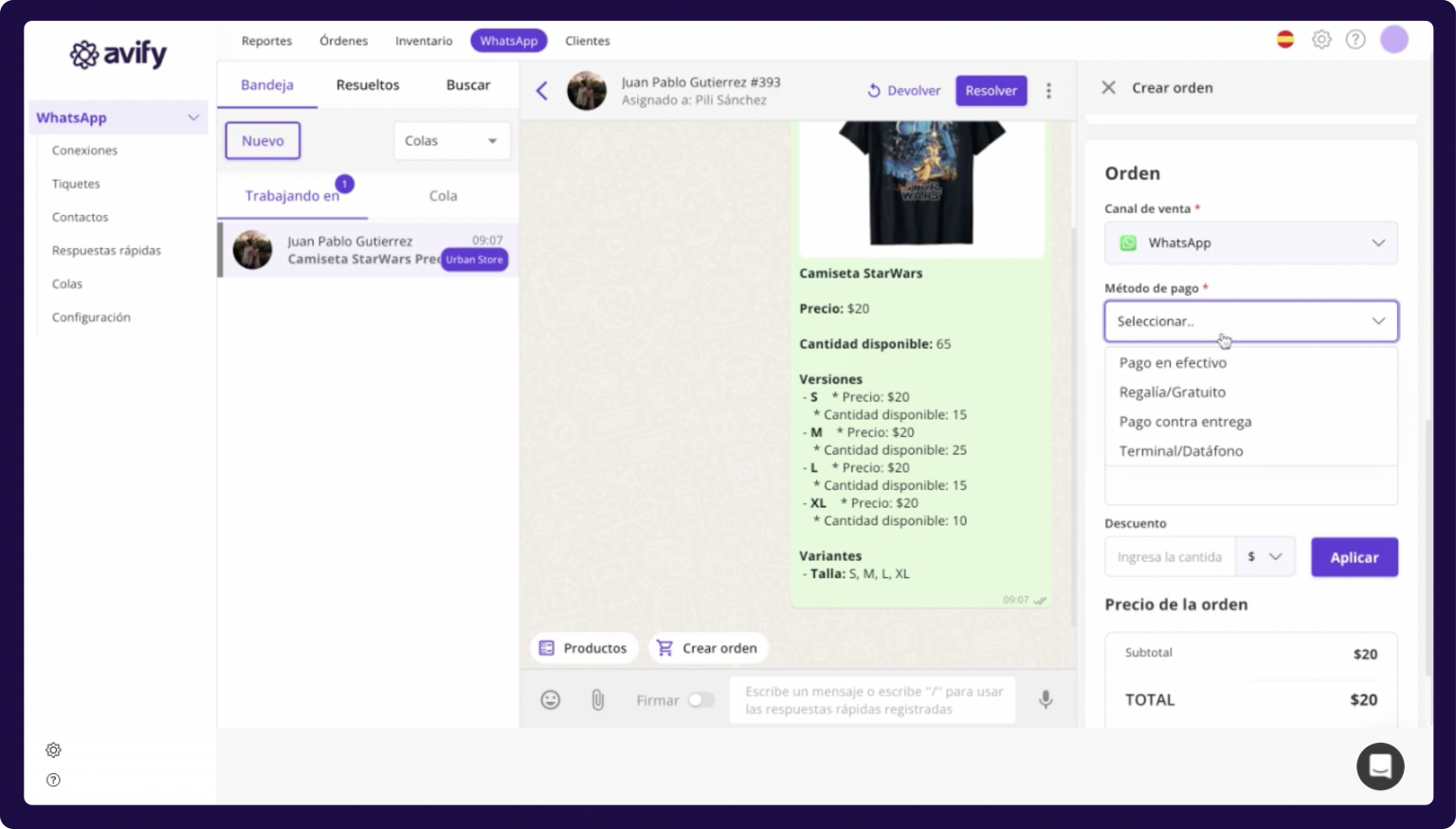Go back with the chat arrow
The width and height of the screenshot is (1456, 829).
click(x=542, y=91)
